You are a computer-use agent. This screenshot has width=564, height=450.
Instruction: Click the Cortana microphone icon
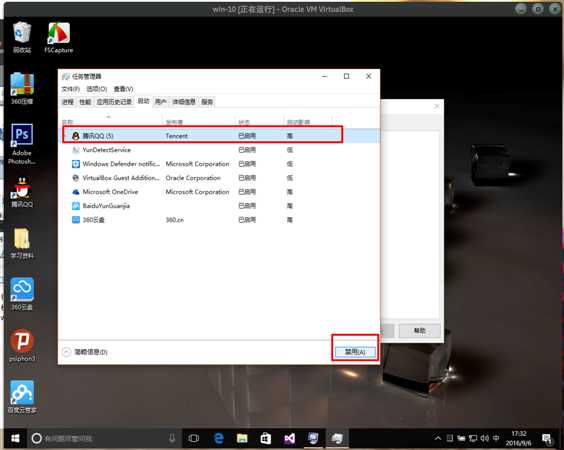tap(172, 438)
